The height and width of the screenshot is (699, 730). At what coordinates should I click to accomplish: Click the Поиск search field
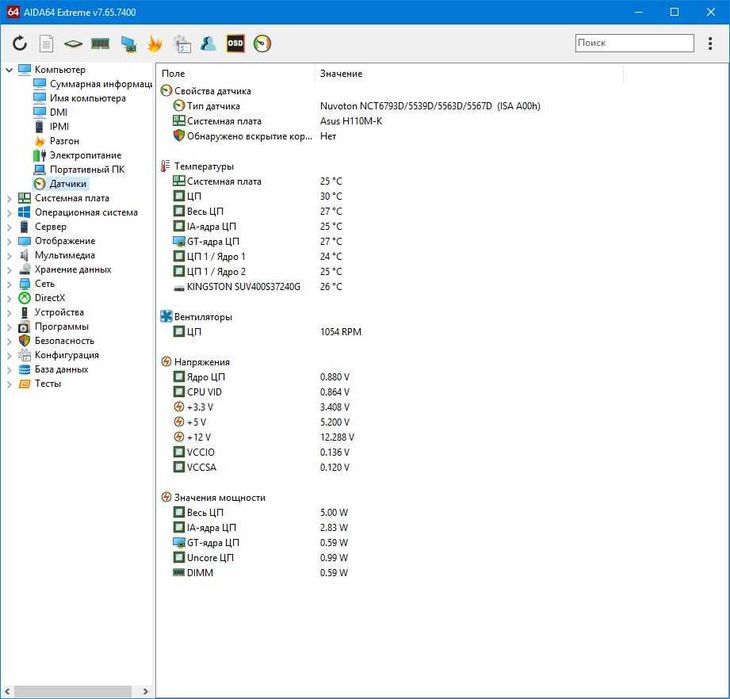pyautogui.click(x=634, y=43)
